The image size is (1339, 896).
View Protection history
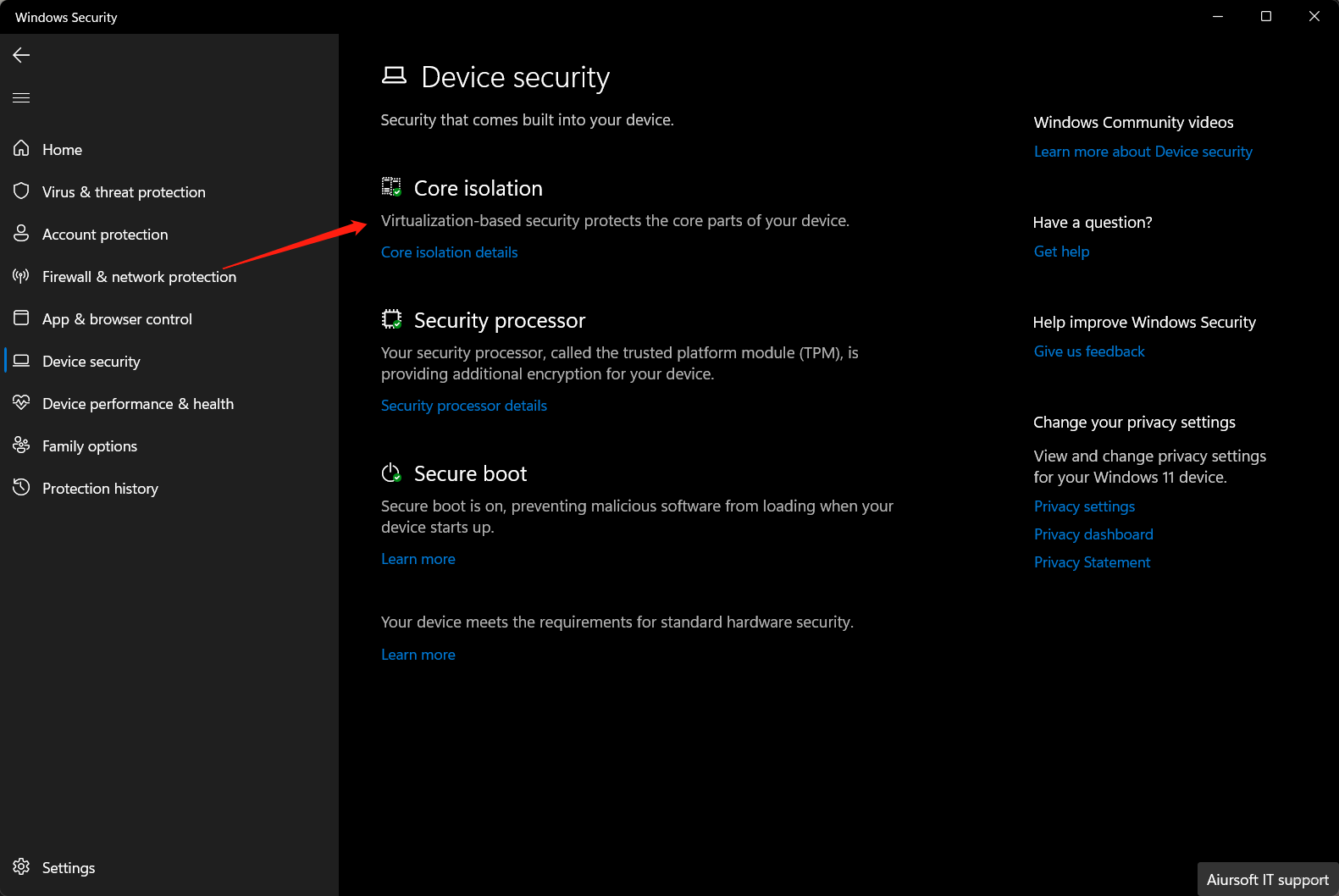[100, 489]
